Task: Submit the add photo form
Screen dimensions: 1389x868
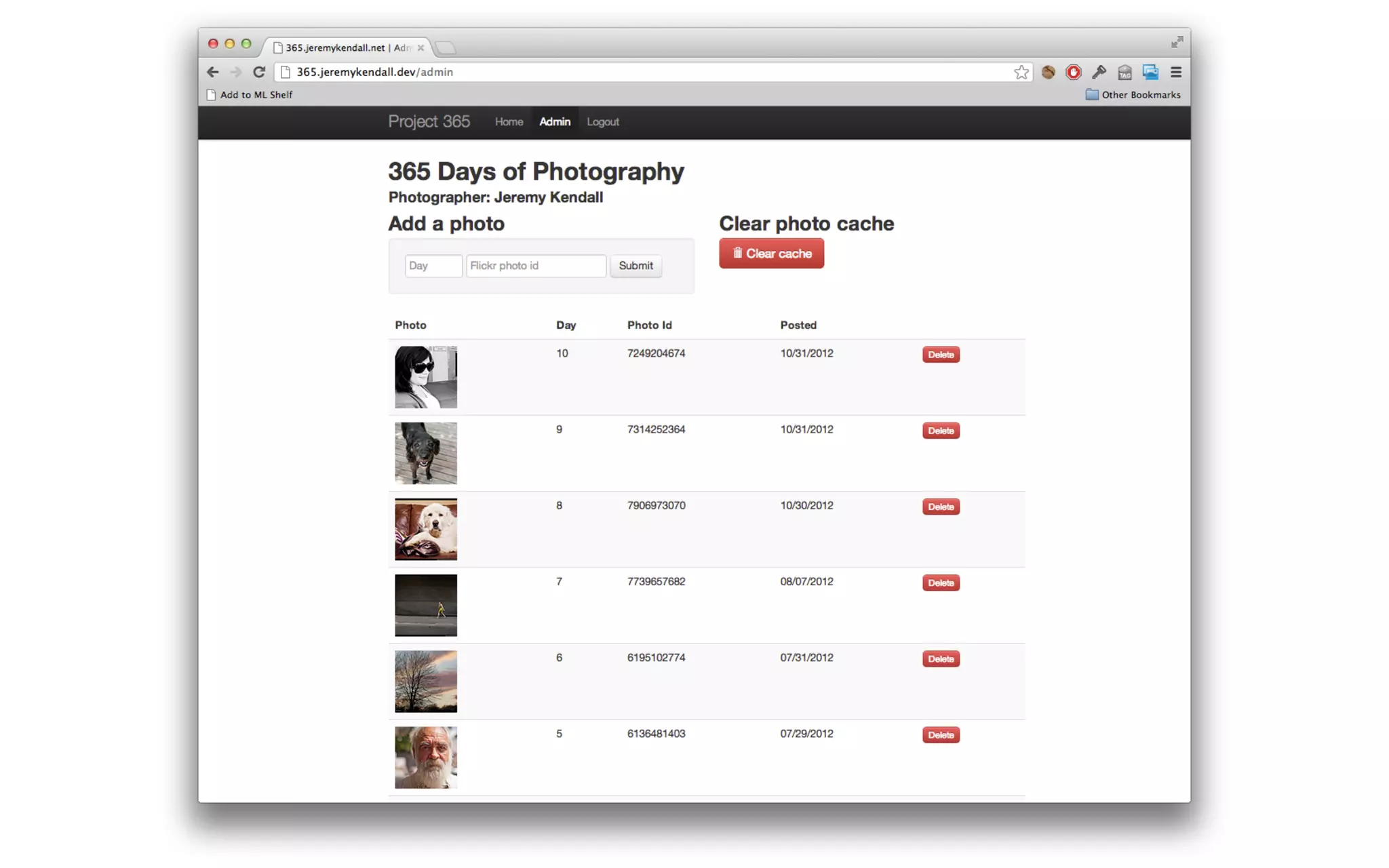Action: [x=635, y=266]
